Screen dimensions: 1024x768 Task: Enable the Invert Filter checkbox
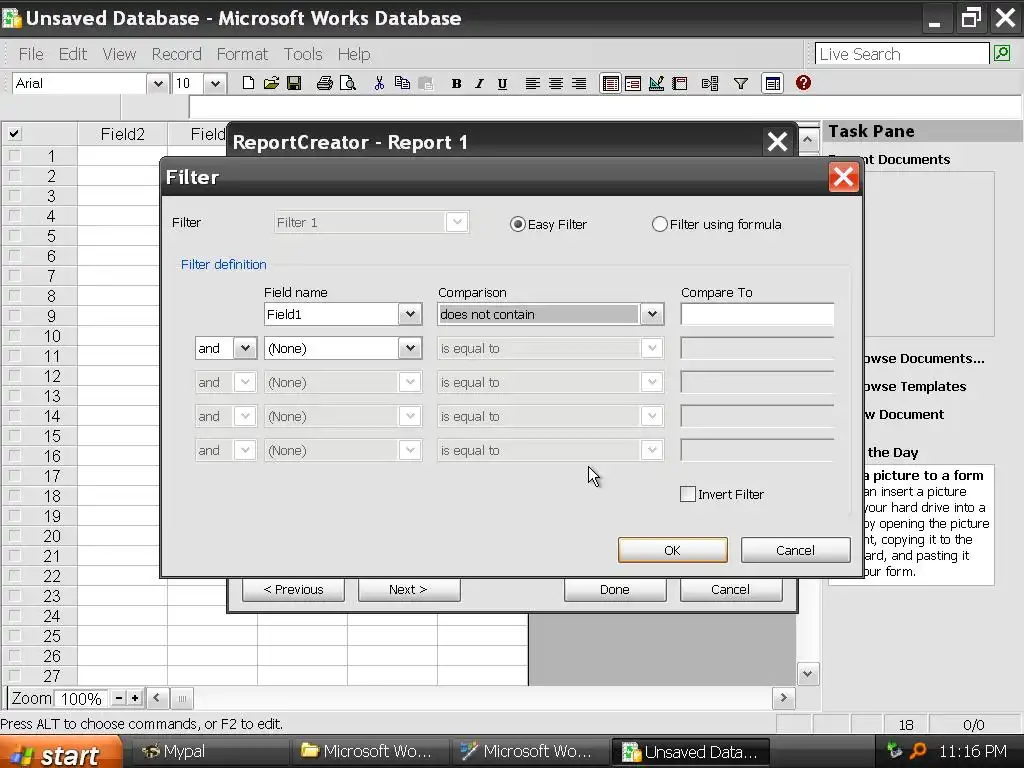click(688, 494)
